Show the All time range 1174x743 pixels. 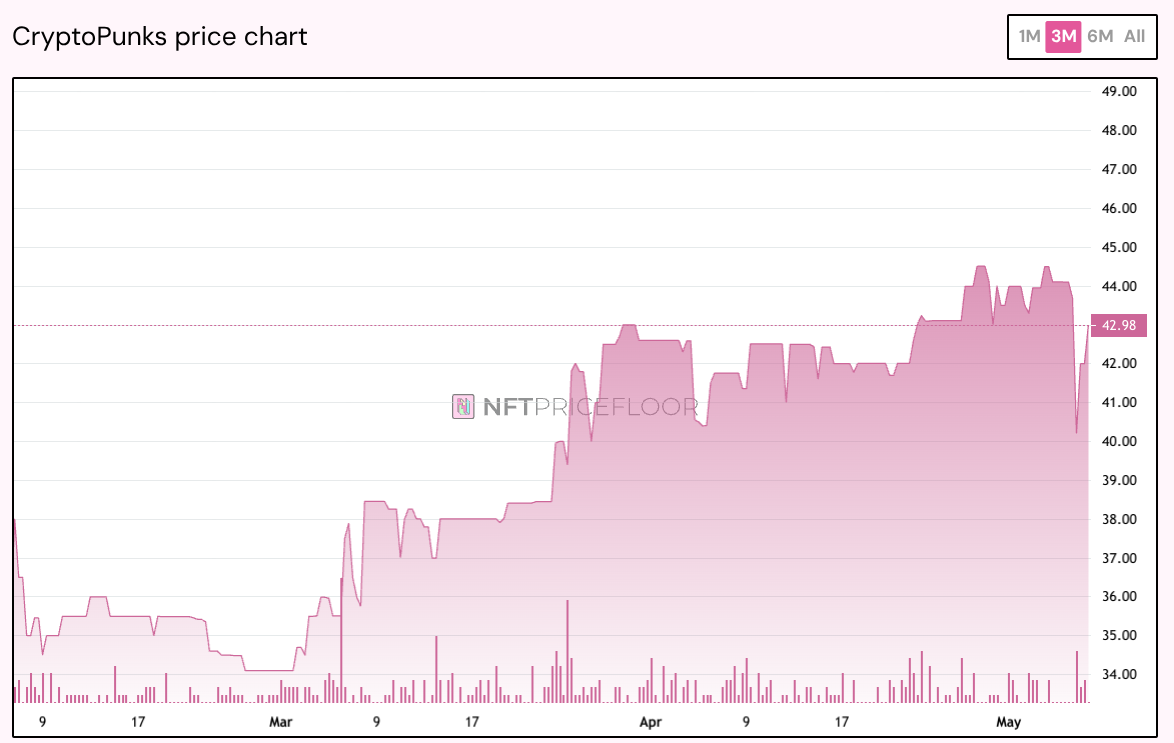coord(1134,36)
